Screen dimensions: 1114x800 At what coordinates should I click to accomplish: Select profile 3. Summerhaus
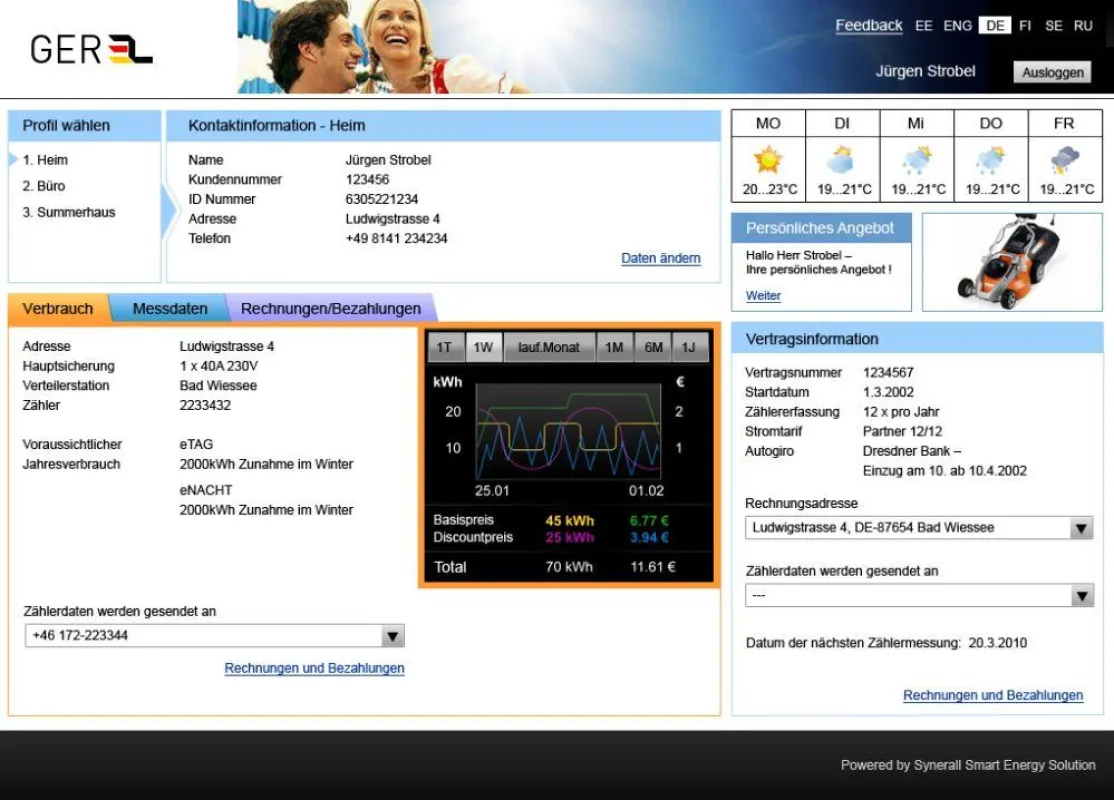tap(69, 212)
